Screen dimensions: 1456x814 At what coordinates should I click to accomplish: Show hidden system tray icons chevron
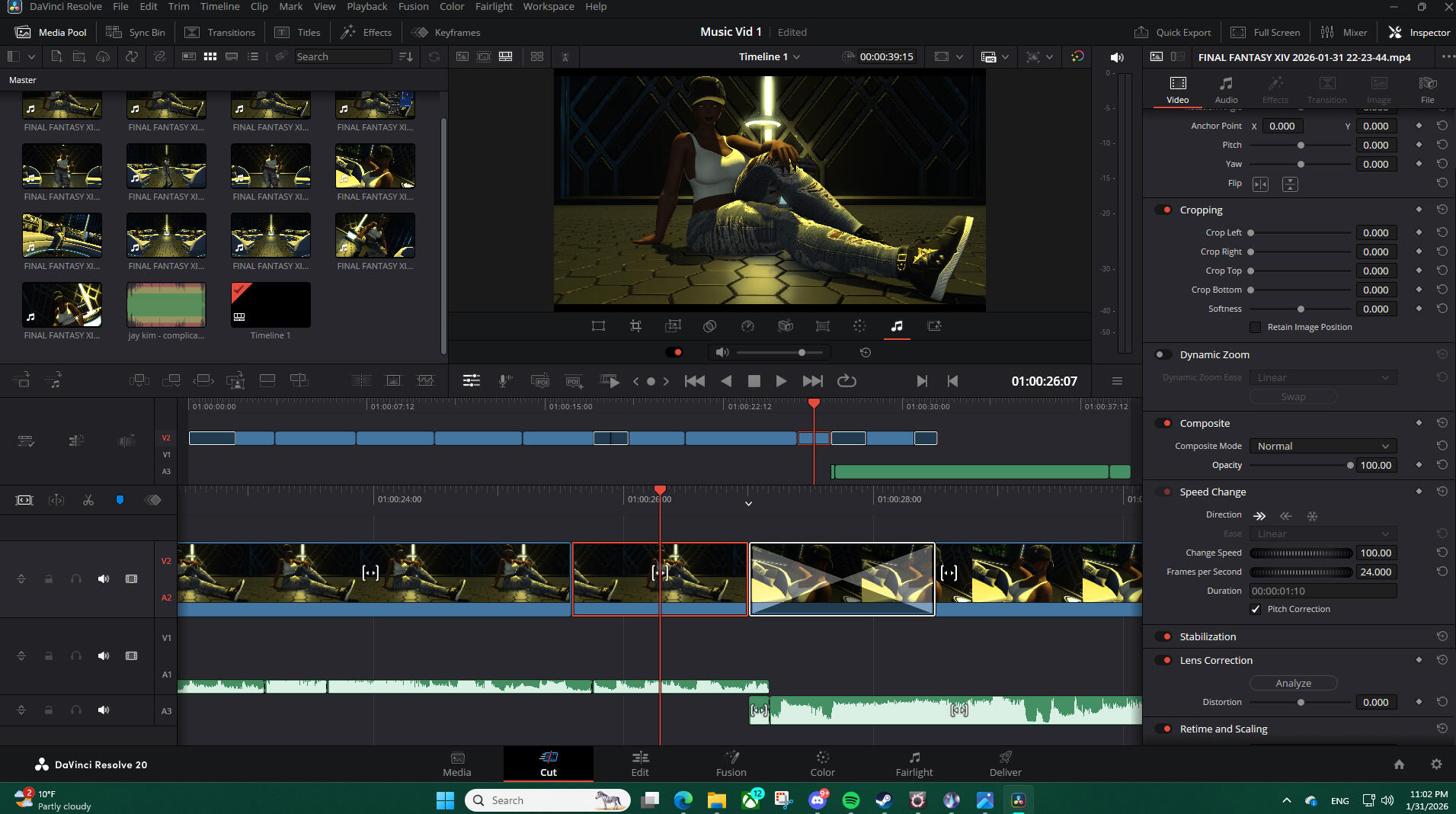pos(1286,800)
